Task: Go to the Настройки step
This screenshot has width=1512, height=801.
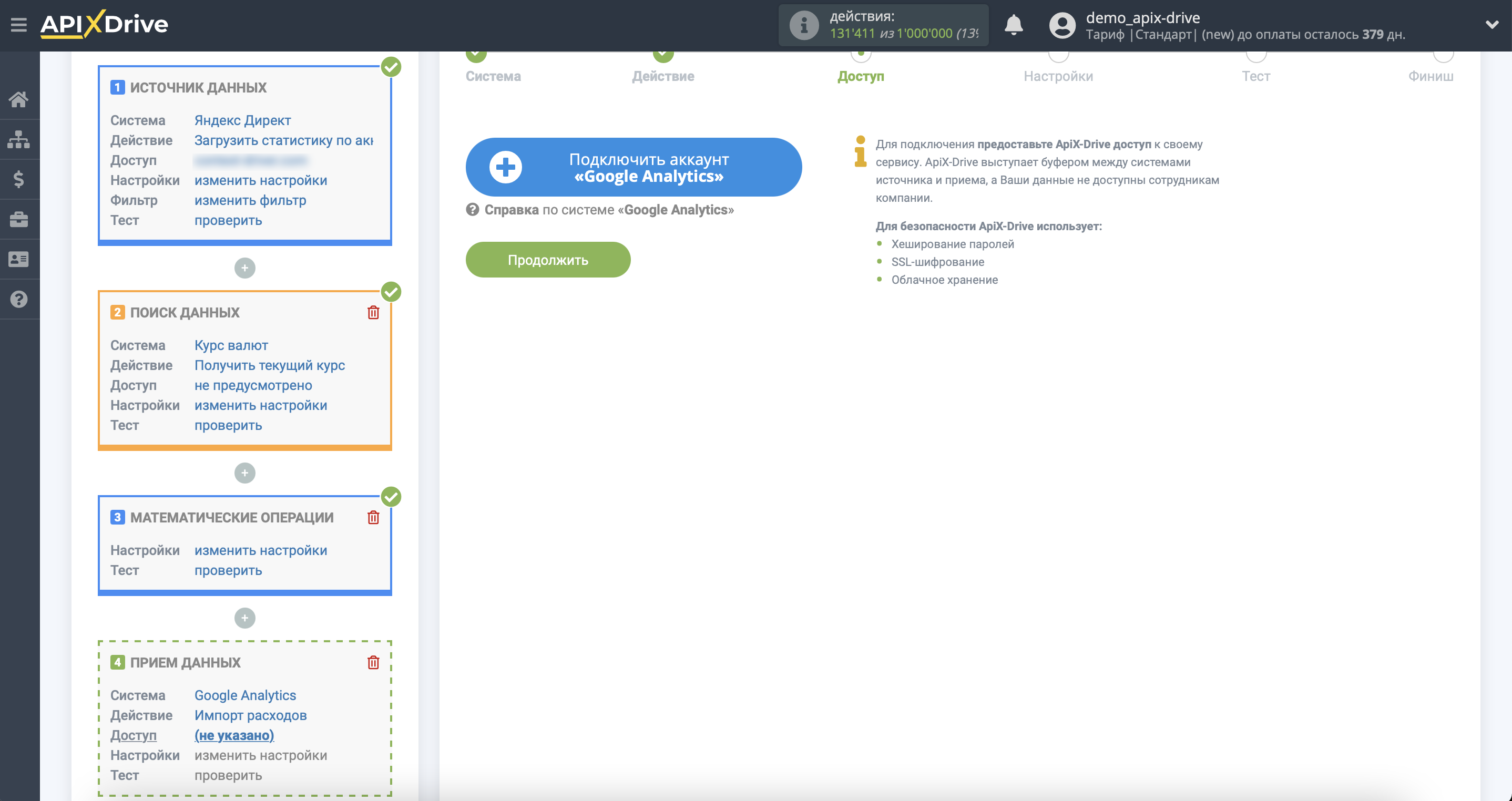Action: [1058, 76]
